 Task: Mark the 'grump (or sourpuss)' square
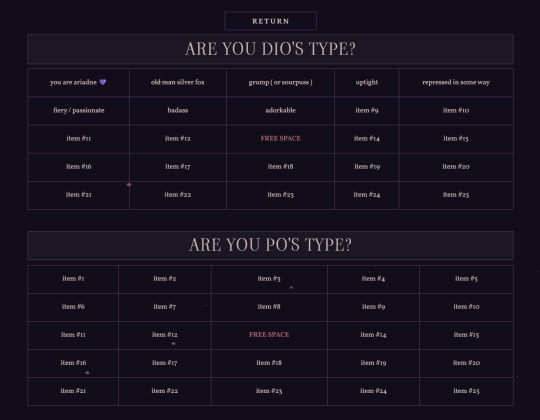(280, 82)
